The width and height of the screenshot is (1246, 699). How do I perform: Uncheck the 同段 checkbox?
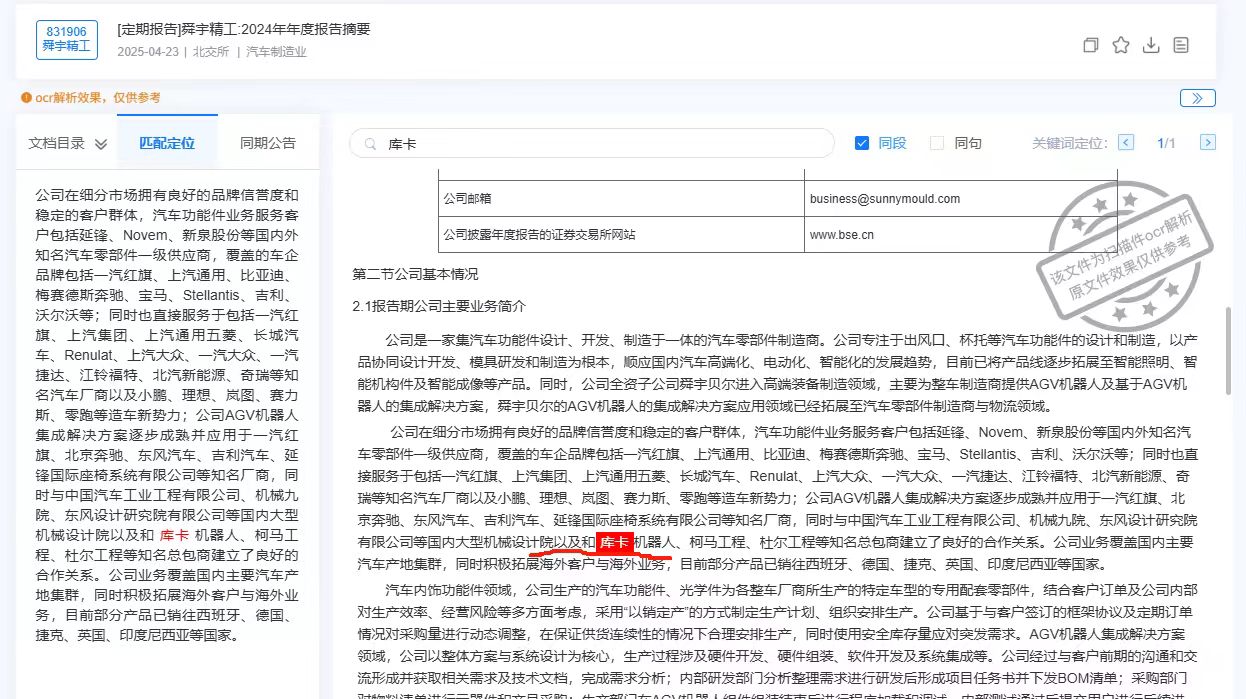(x=862, y=143)
